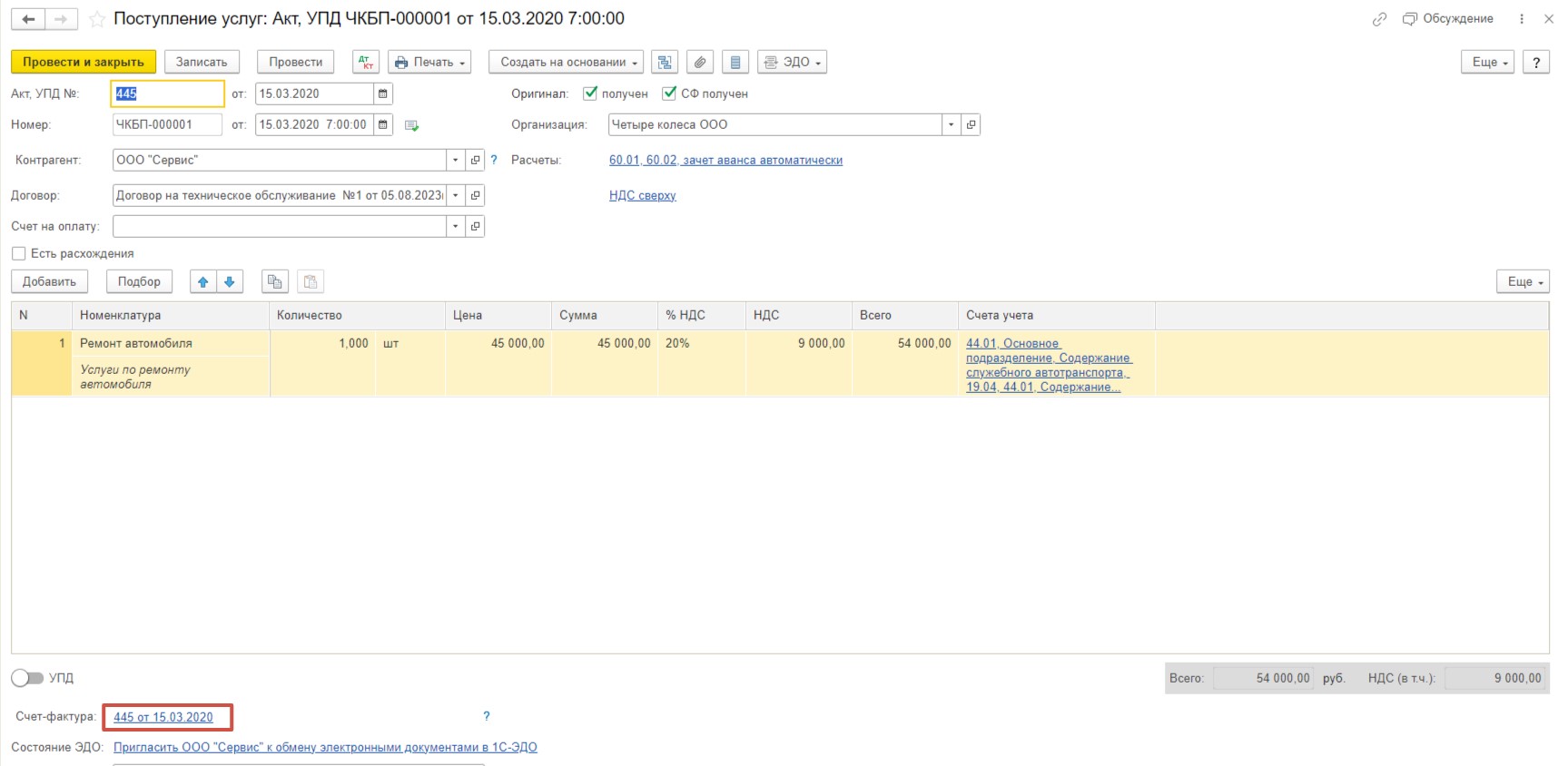The image size is (1568, 766).
Task: Open Расчеты link 60.01, 60.02
Action: coord(725,160)
